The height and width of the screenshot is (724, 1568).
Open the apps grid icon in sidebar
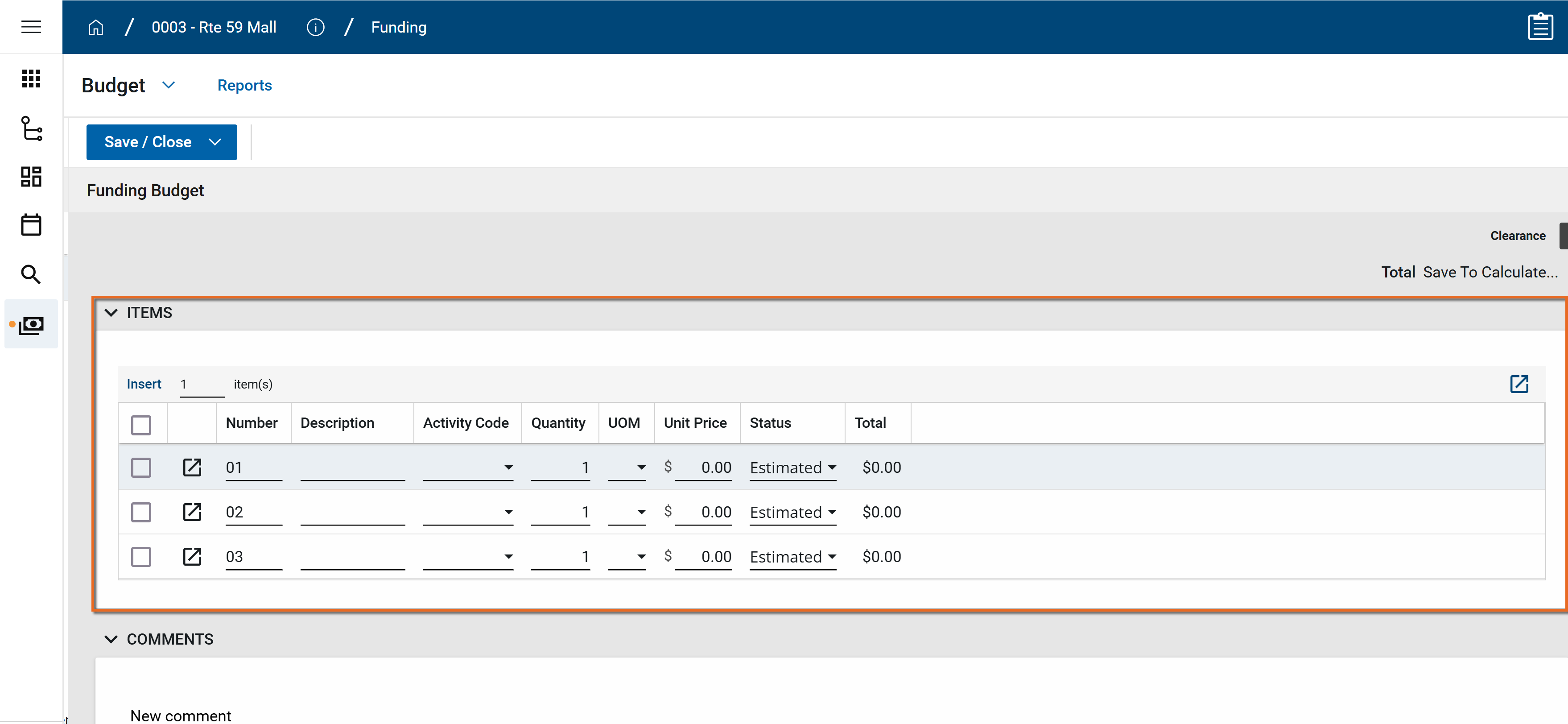click(31, 79)
